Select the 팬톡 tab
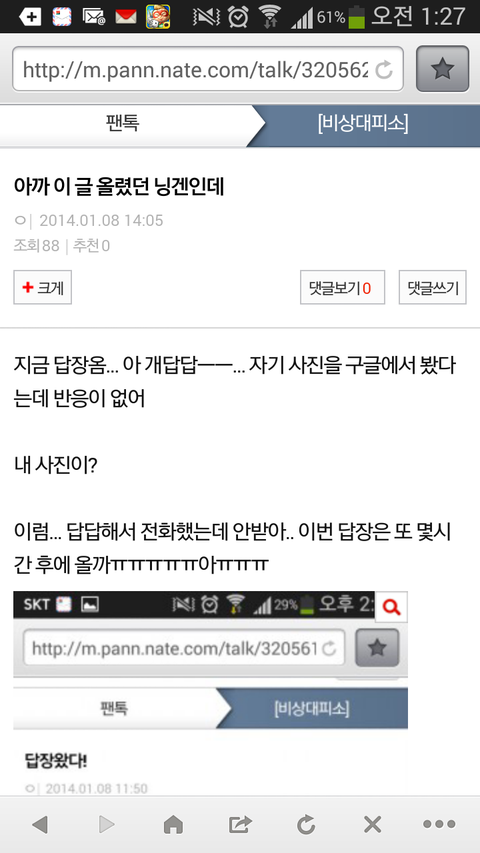 tap(122, 124)
